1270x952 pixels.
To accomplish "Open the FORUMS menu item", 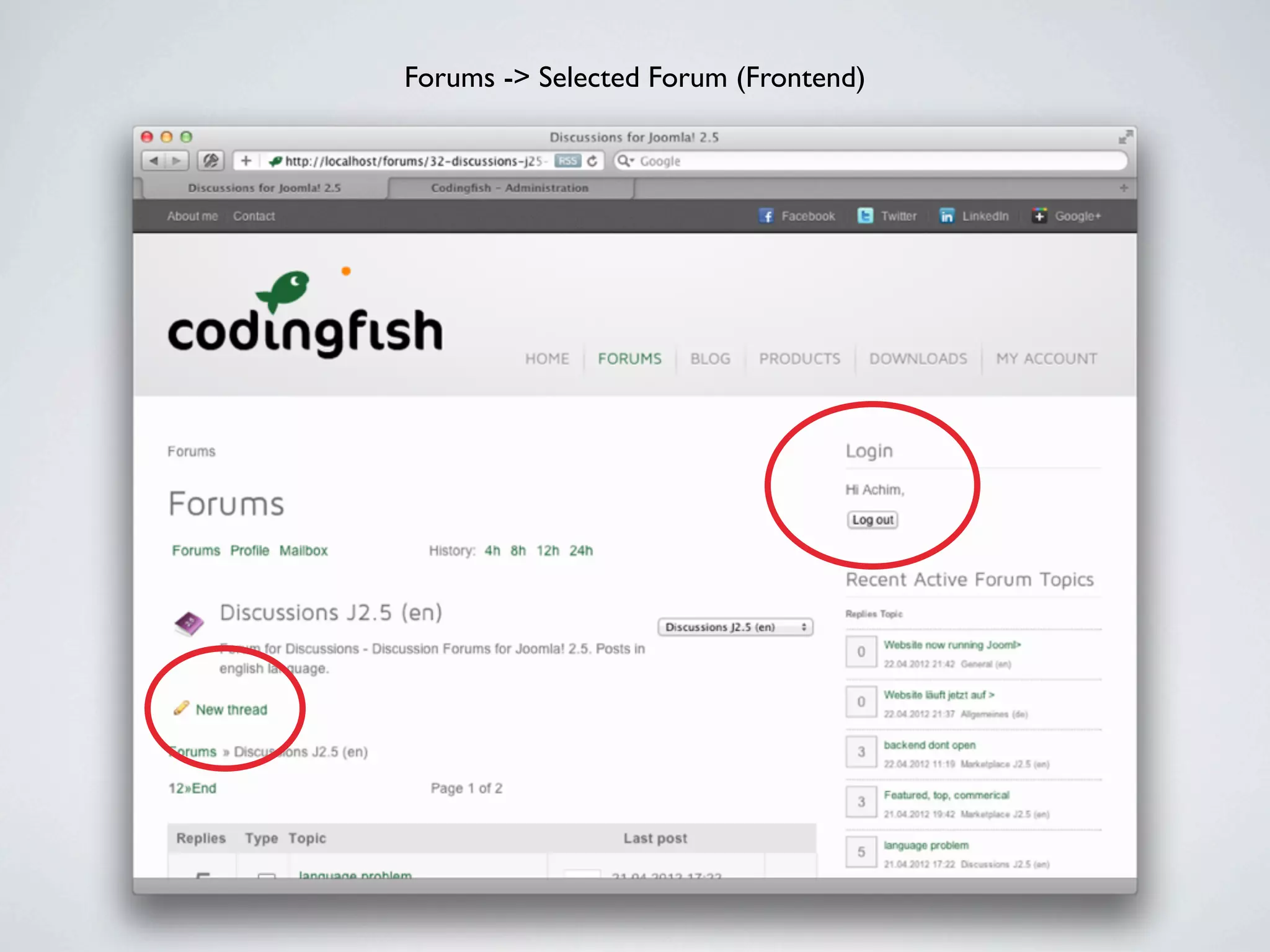I will [x=629, y=359].
